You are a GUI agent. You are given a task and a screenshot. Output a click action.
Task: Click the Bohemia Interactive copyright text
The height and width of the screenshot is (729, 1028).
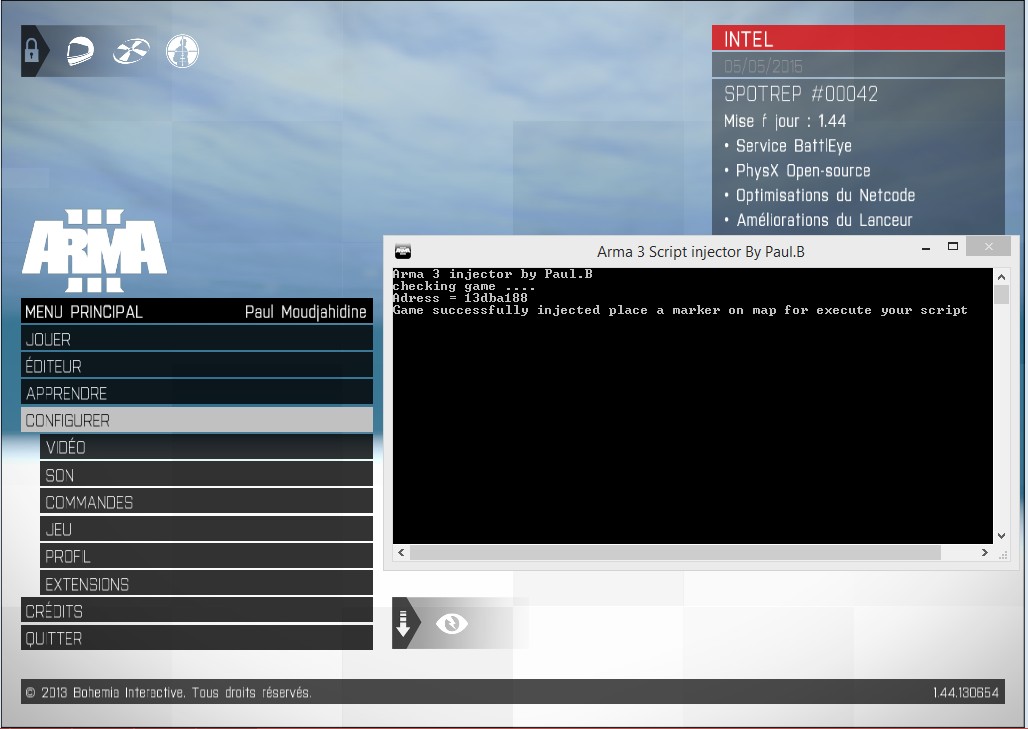coord(168,692)
